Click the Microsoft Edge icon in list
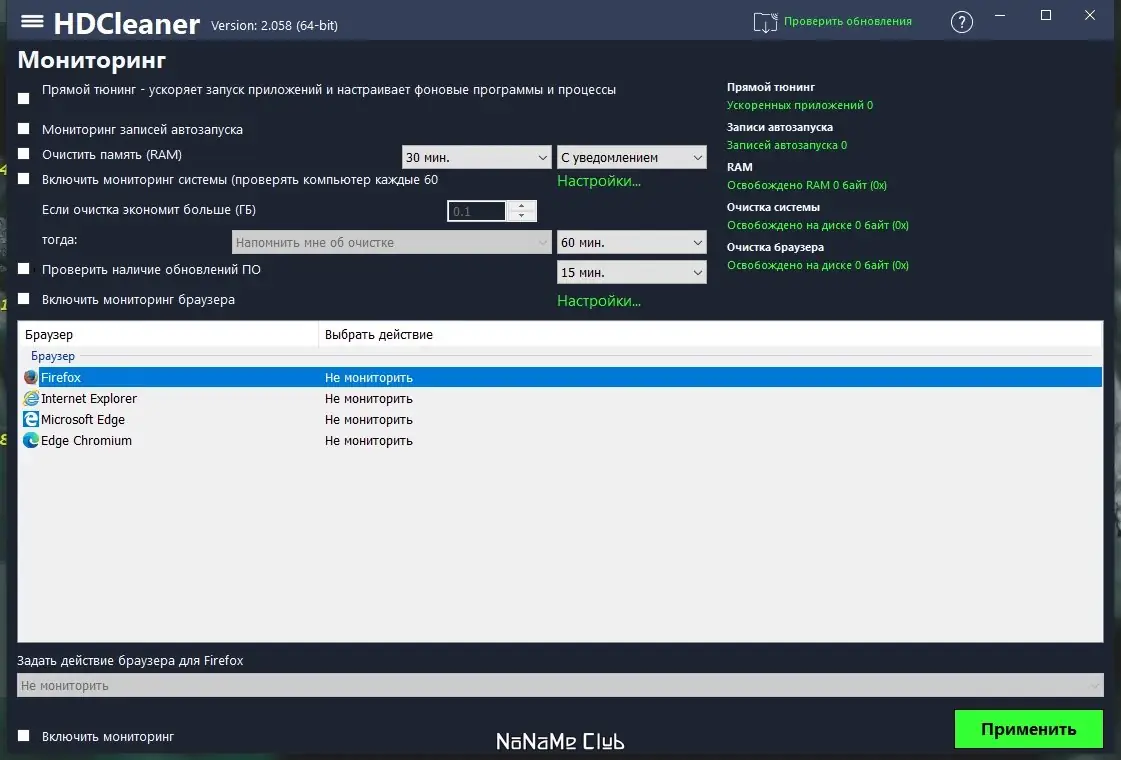 [x=31, y=419]
